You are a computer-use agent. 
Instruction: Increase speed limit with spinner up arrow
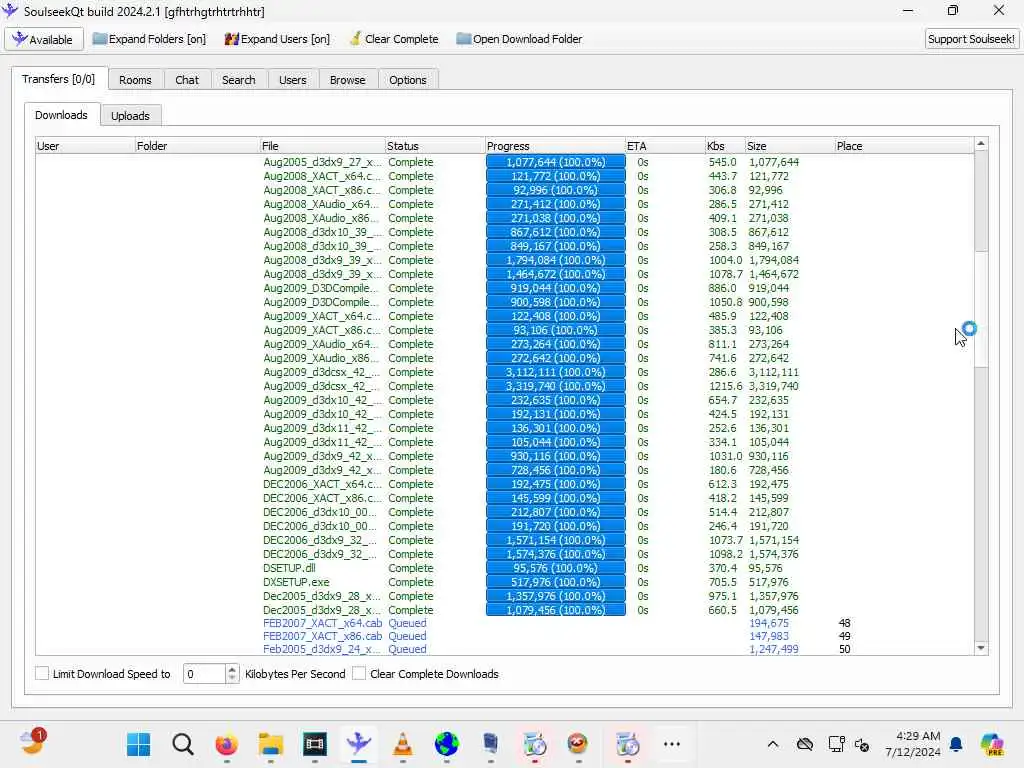click(232, 669)
